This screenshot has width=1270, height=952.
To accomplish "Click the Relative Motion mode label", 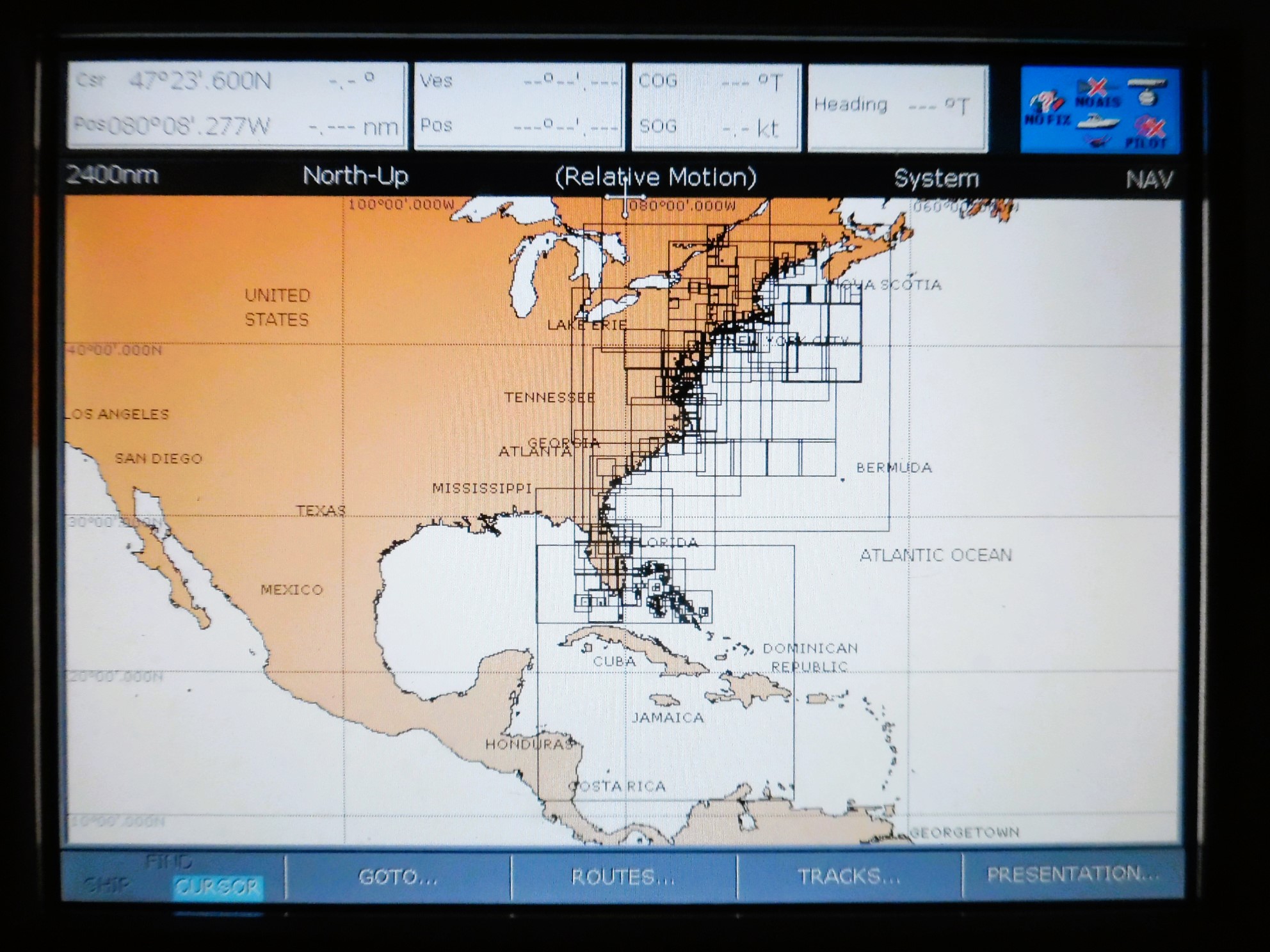I will (x=655, y=177).
